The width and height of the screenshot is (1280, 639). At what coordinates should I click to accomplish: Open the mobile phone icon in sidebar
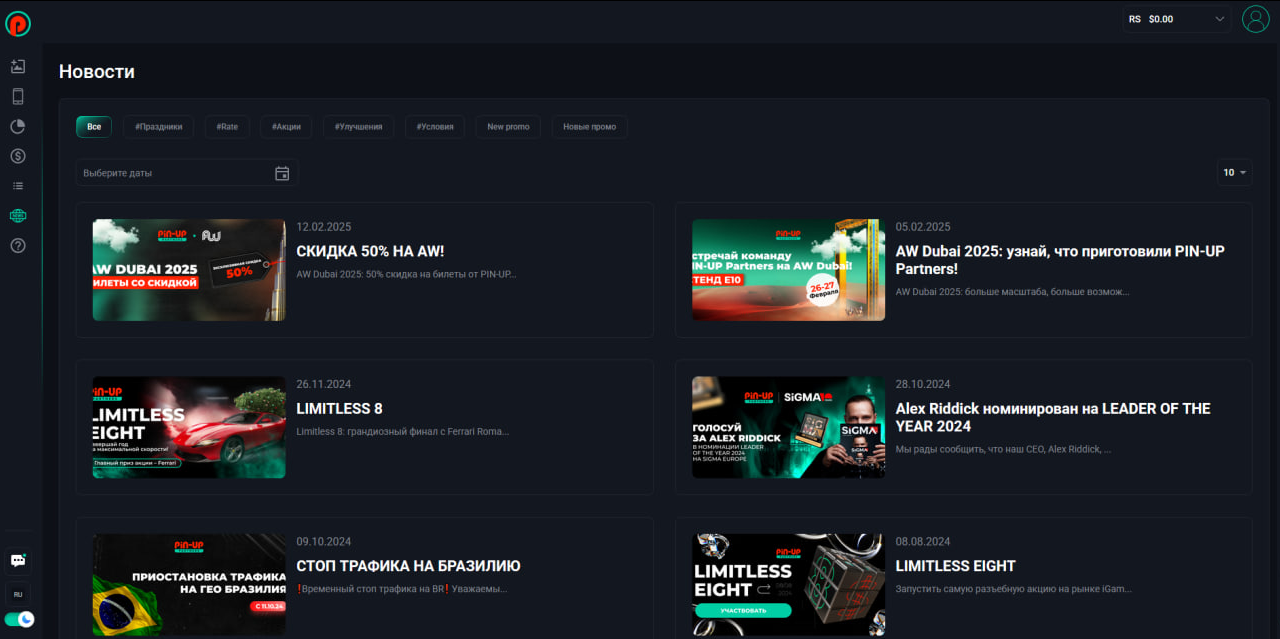[18, 97]
